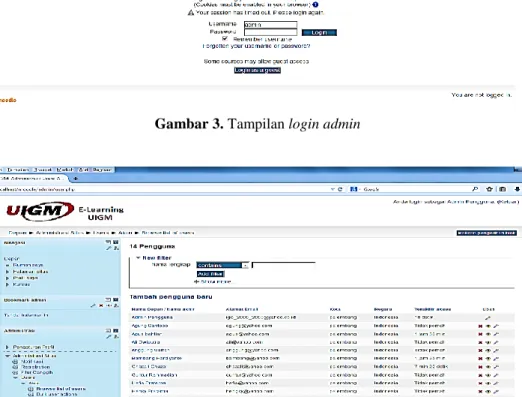
Task: Click the bookmark star icon
Action: [489, 189]
